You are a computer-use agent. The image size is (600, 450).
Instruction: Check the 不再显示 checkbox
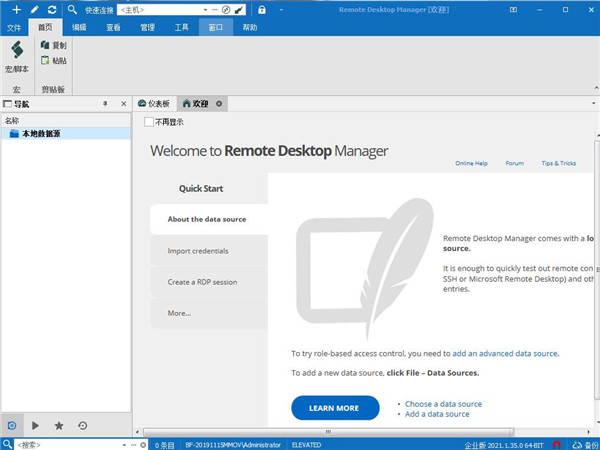149,122
